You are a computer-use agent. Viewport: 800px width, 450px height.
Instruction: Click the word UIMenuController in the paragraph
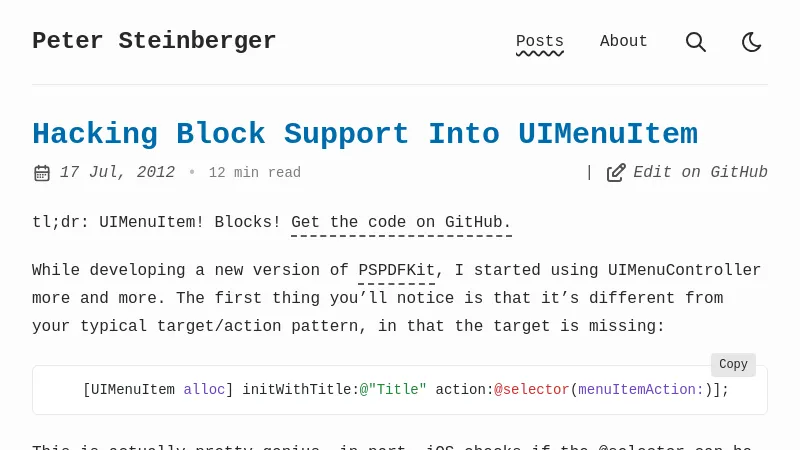click(x=685, y=270)
